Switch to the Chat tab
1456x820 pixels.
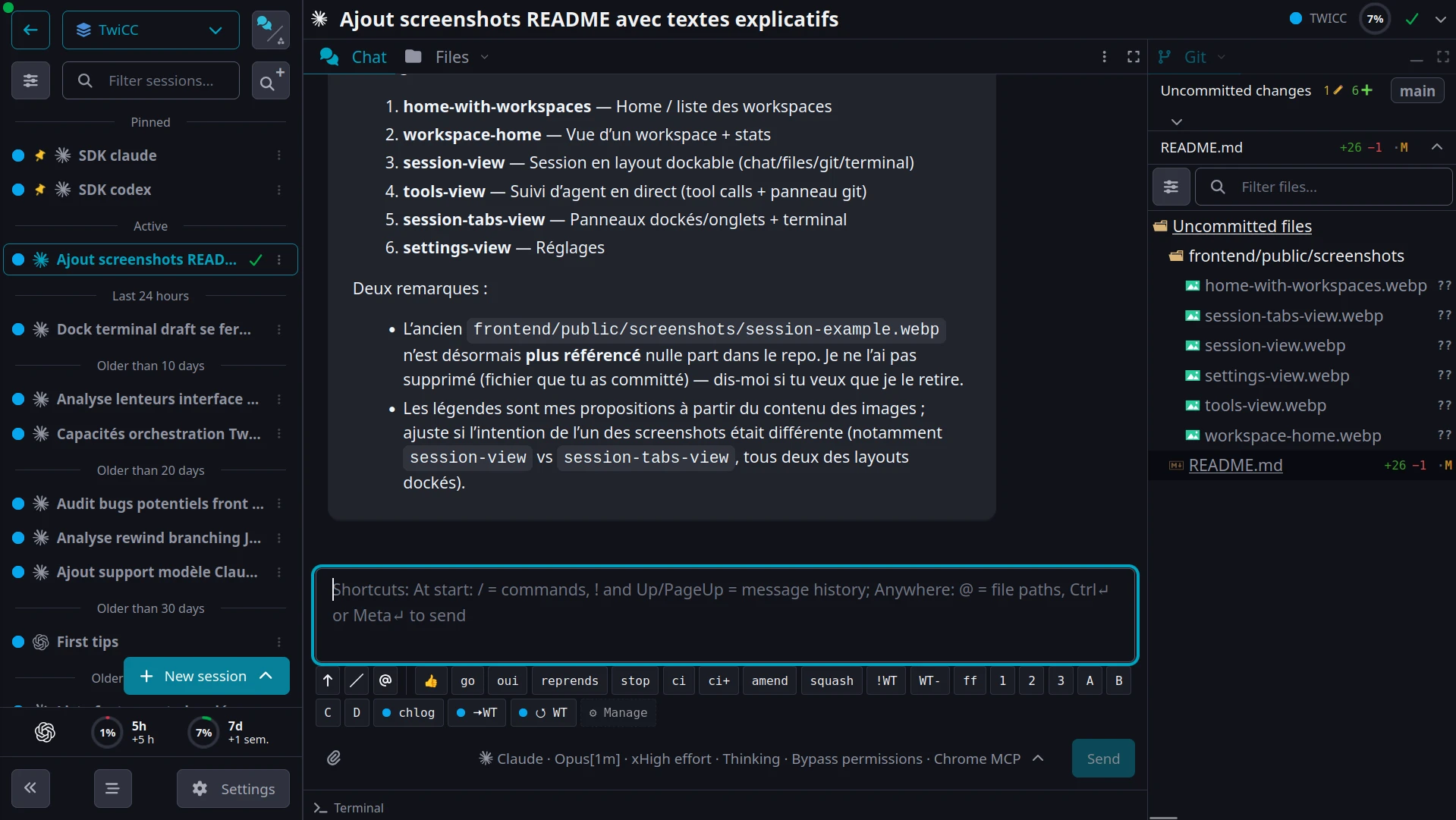pyautogui.click(x=354, y=57)
